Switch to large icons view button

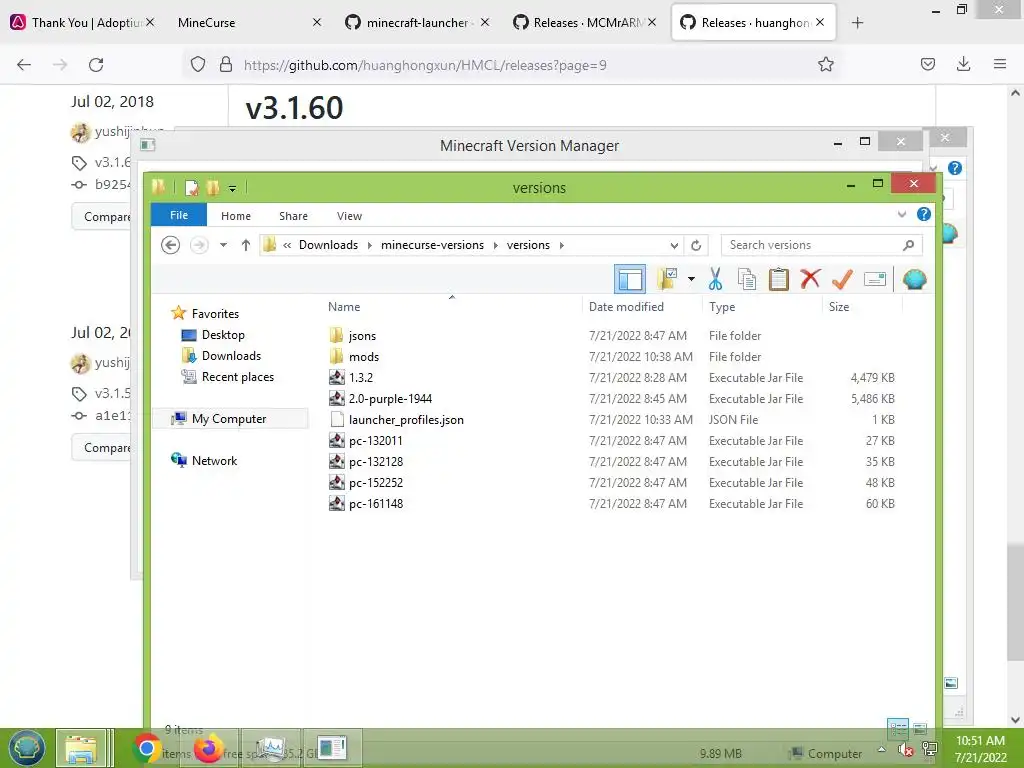pyautogui.click(x=920, y=727)
